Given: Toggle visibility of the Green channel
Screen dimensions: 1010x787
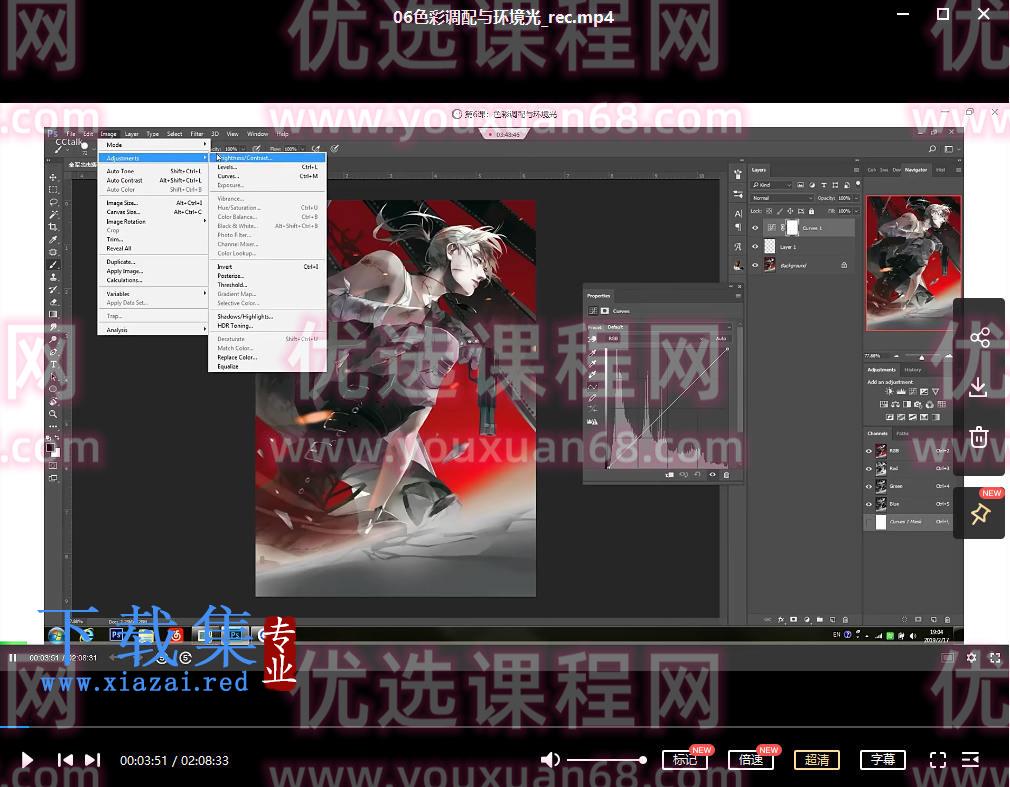Looking at the screenshot, I should [868, 486].
